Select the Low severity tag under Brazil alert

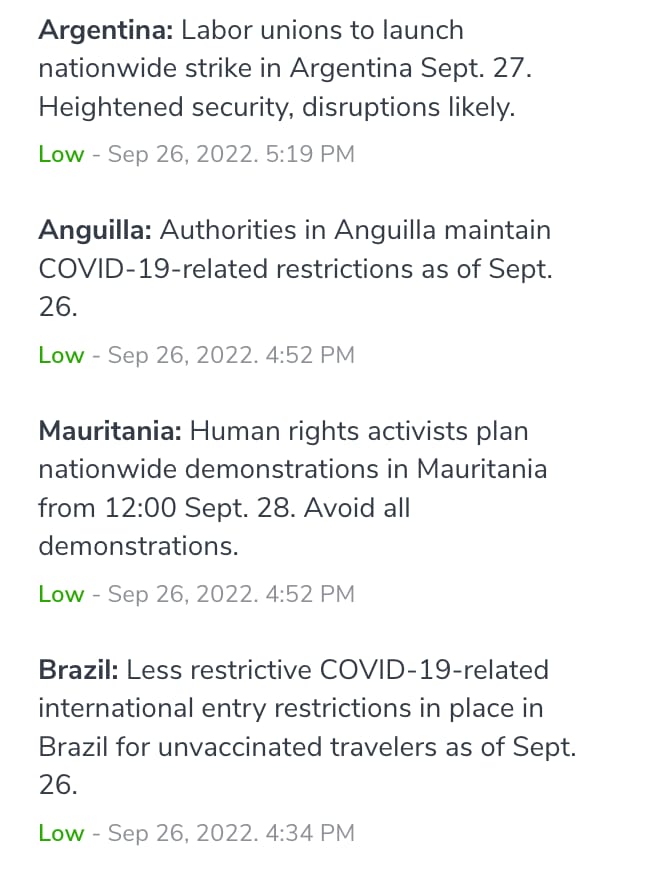[61, 833]
